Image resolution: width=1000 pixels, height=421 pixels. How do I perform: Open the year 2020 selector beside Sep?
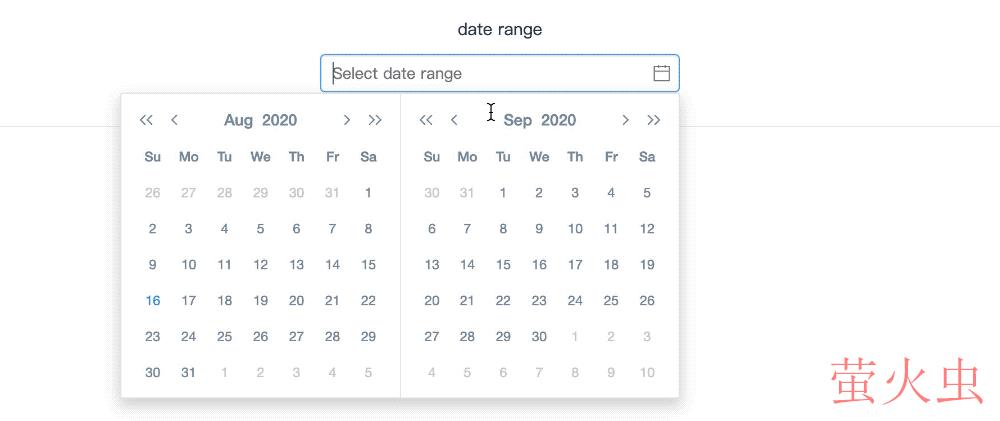559,120
